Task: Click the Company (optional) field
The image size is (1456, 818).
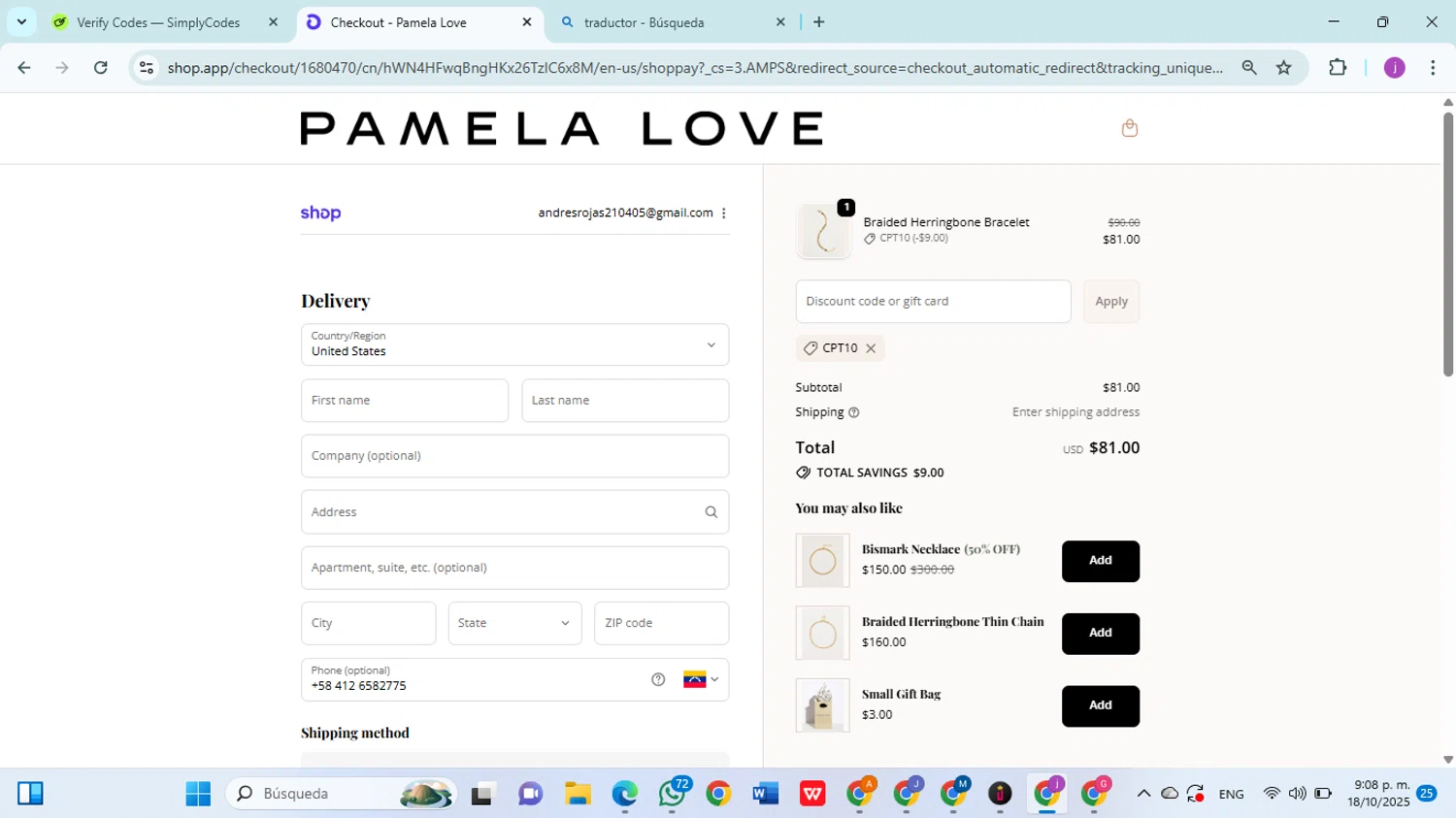Action: pos(514,456)
